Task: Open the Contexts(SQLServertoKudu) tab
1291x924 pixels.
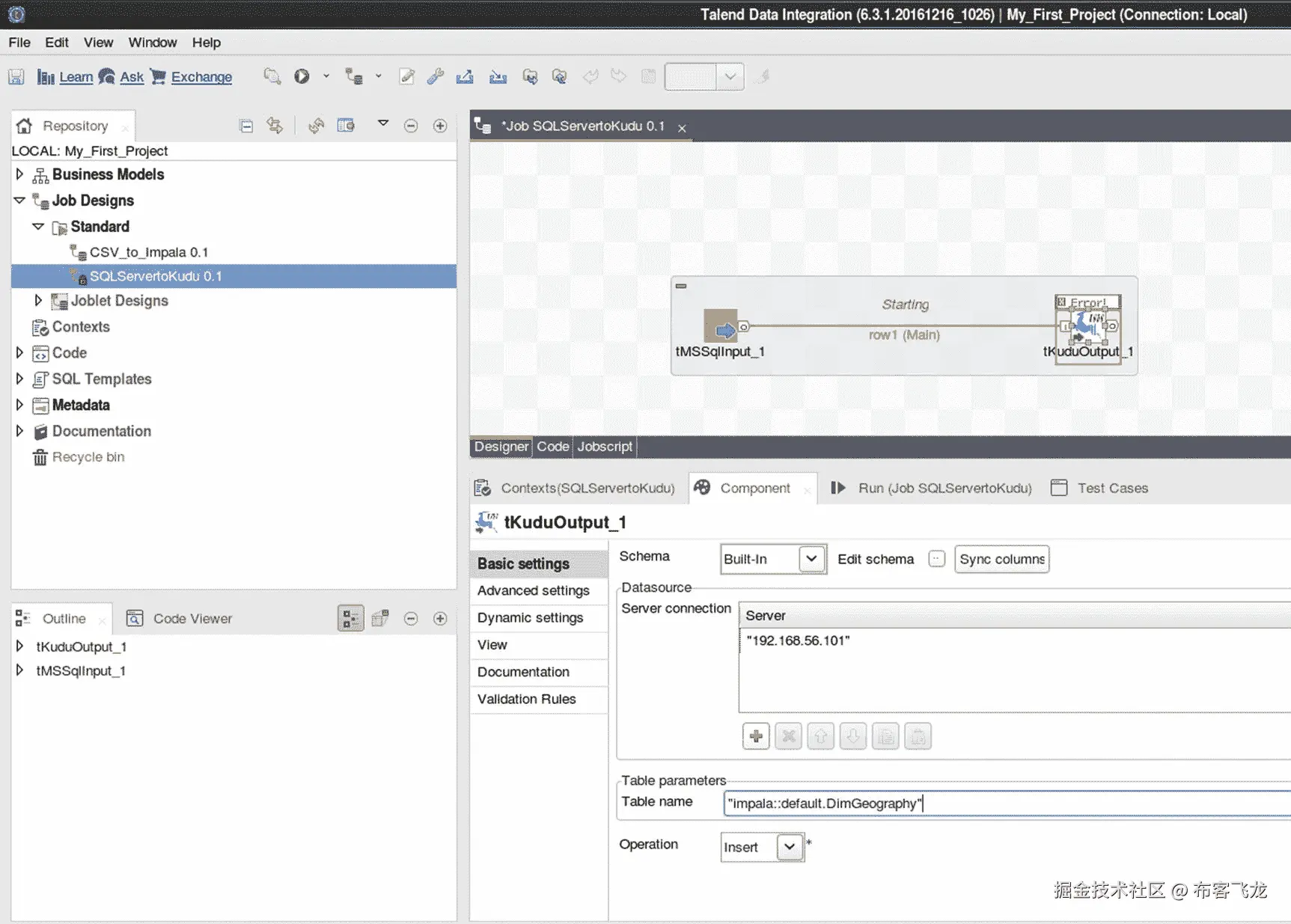Action: pyautogui.click(x=575, y=488)
